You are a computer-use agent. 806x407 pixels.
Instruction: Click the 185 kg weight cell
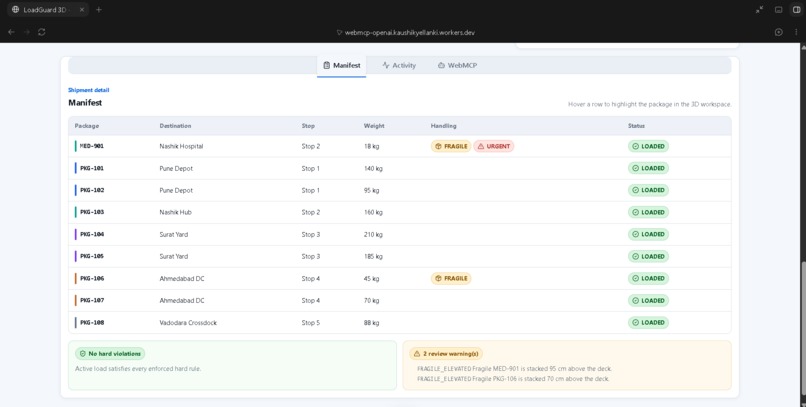[373, 256]
